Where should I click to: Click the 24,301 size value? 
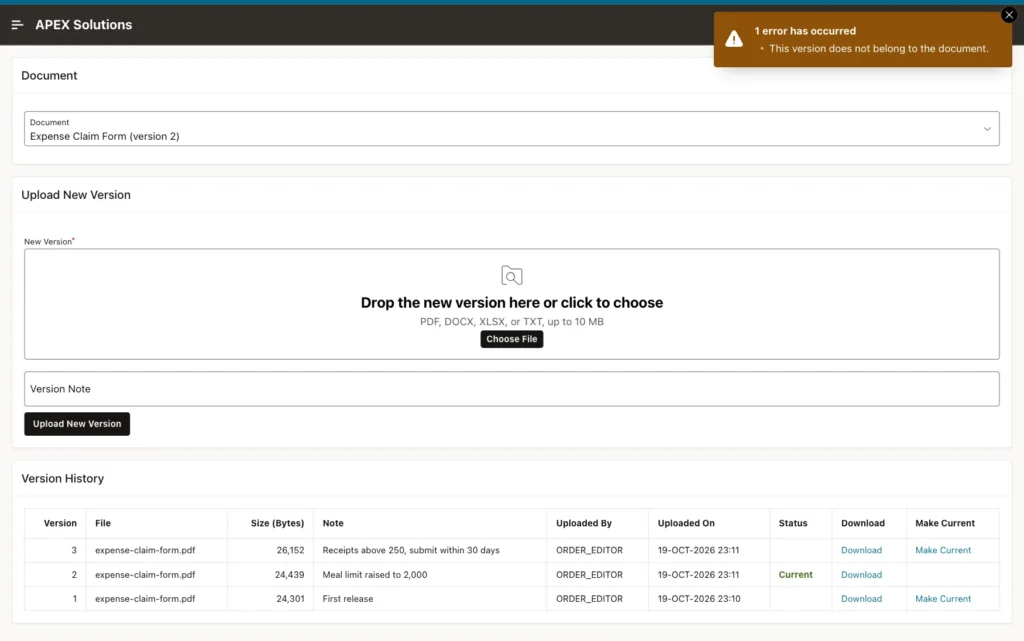pyautogui.click(x=289, y=599)
